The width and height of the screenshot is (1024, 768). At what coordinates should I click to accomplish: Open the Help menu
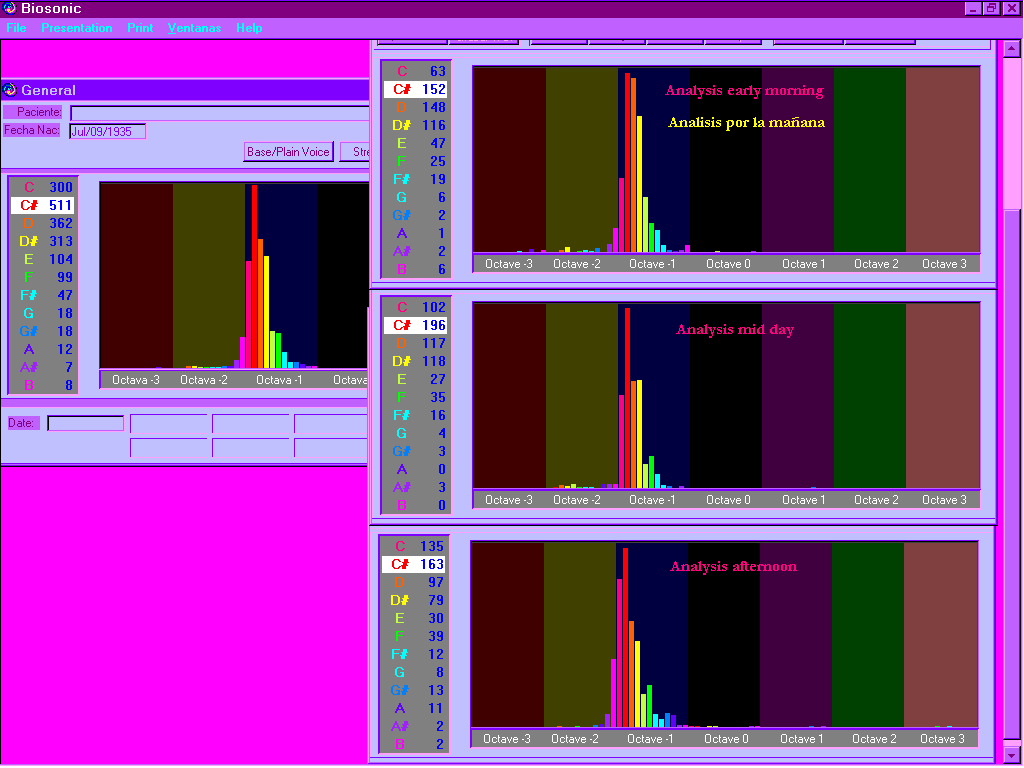249,28
